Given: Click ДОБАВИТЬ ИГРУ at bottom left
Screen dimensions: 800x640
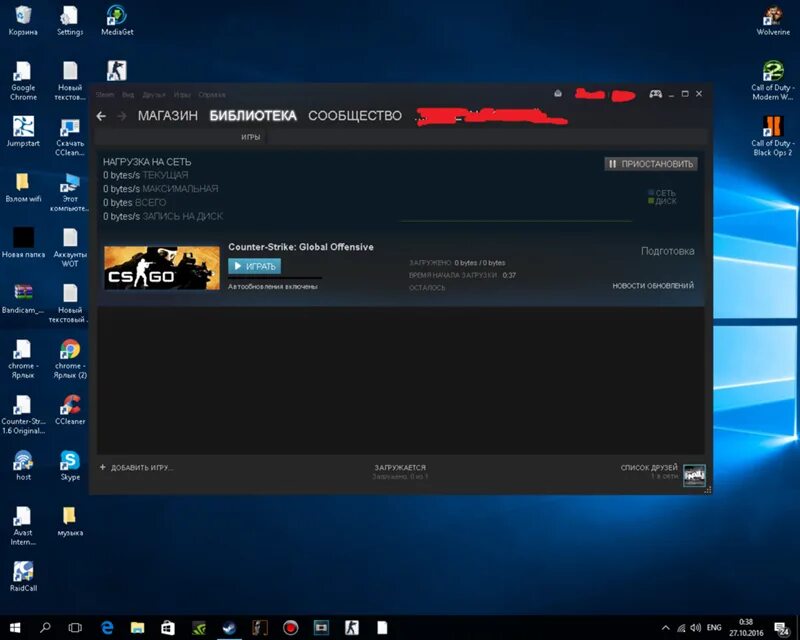Looking at the screenshot, I should (136, 467).
